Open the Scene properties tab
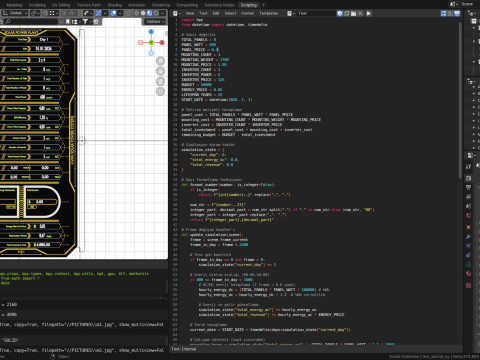The image size is (480, 360). 468,206
